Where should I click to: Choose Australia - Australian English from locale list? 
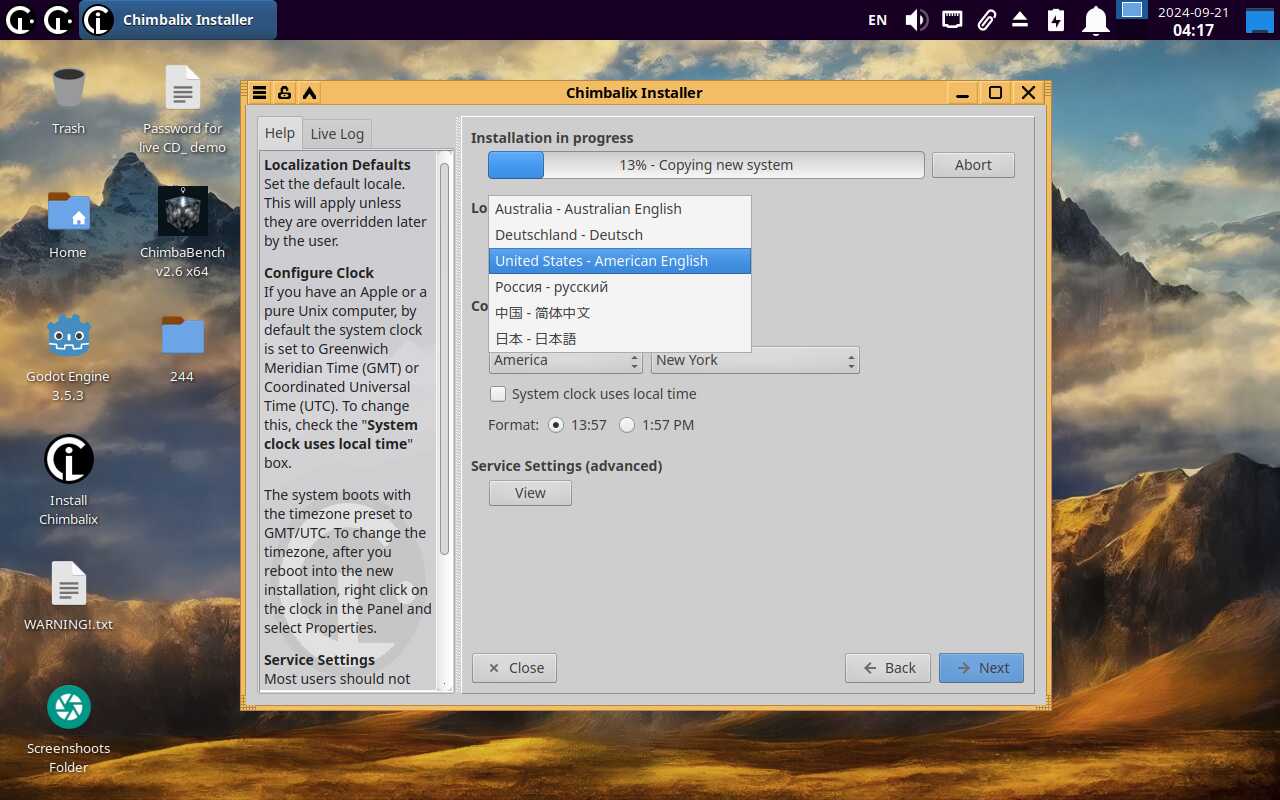pos(620,209)
